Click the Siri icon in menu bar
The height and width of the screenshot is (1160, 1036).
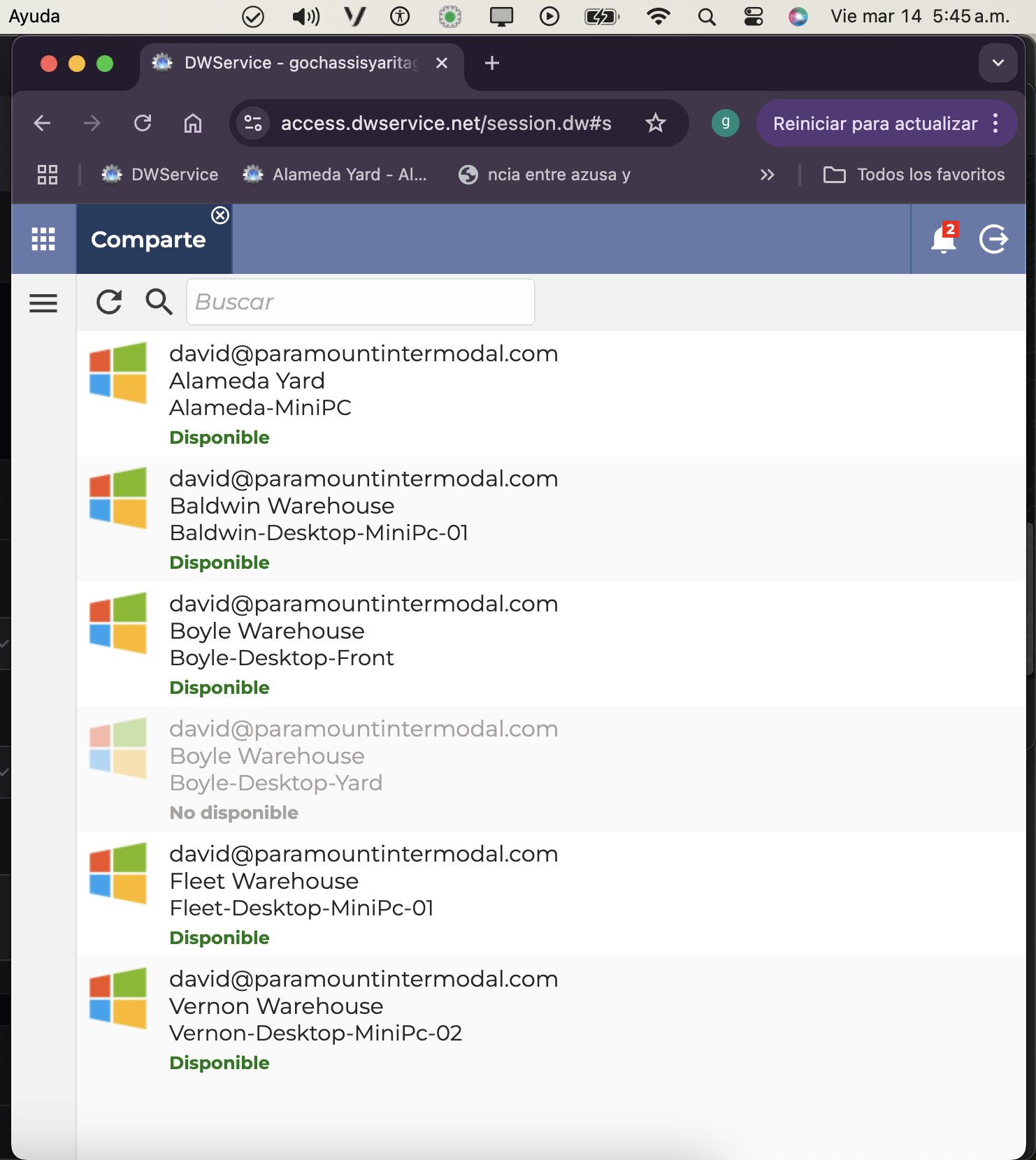798,16
